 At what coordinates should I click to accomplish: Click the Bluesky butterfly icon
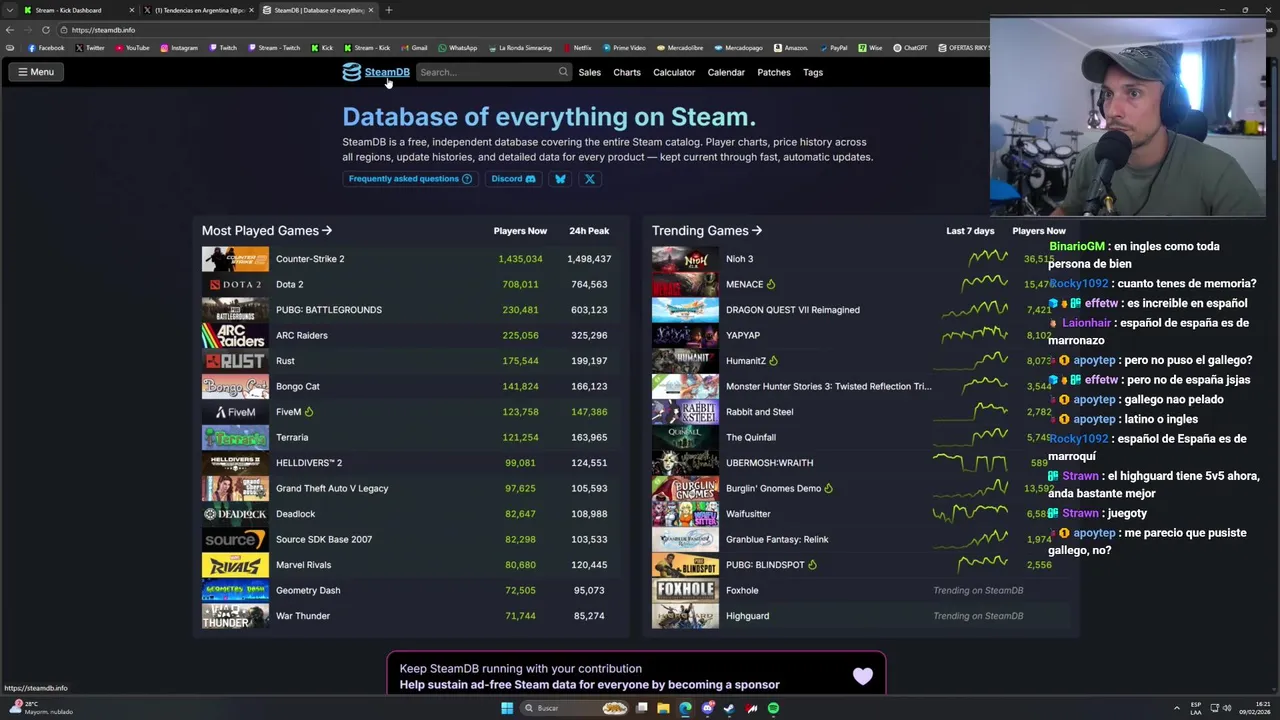(x=560, y=179)
